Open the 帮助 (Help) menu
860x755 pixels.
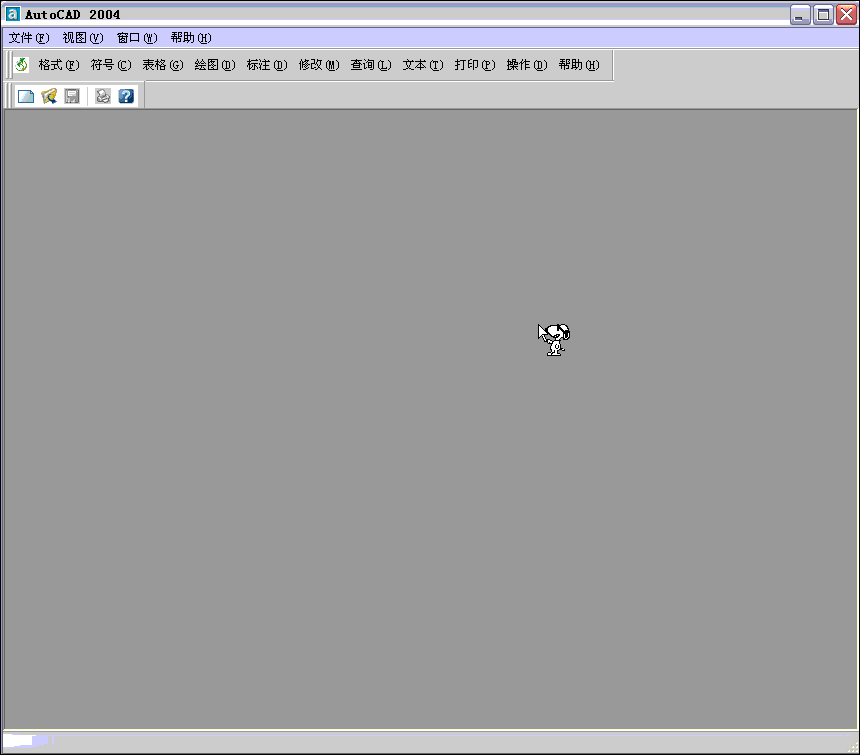point(190,37)
